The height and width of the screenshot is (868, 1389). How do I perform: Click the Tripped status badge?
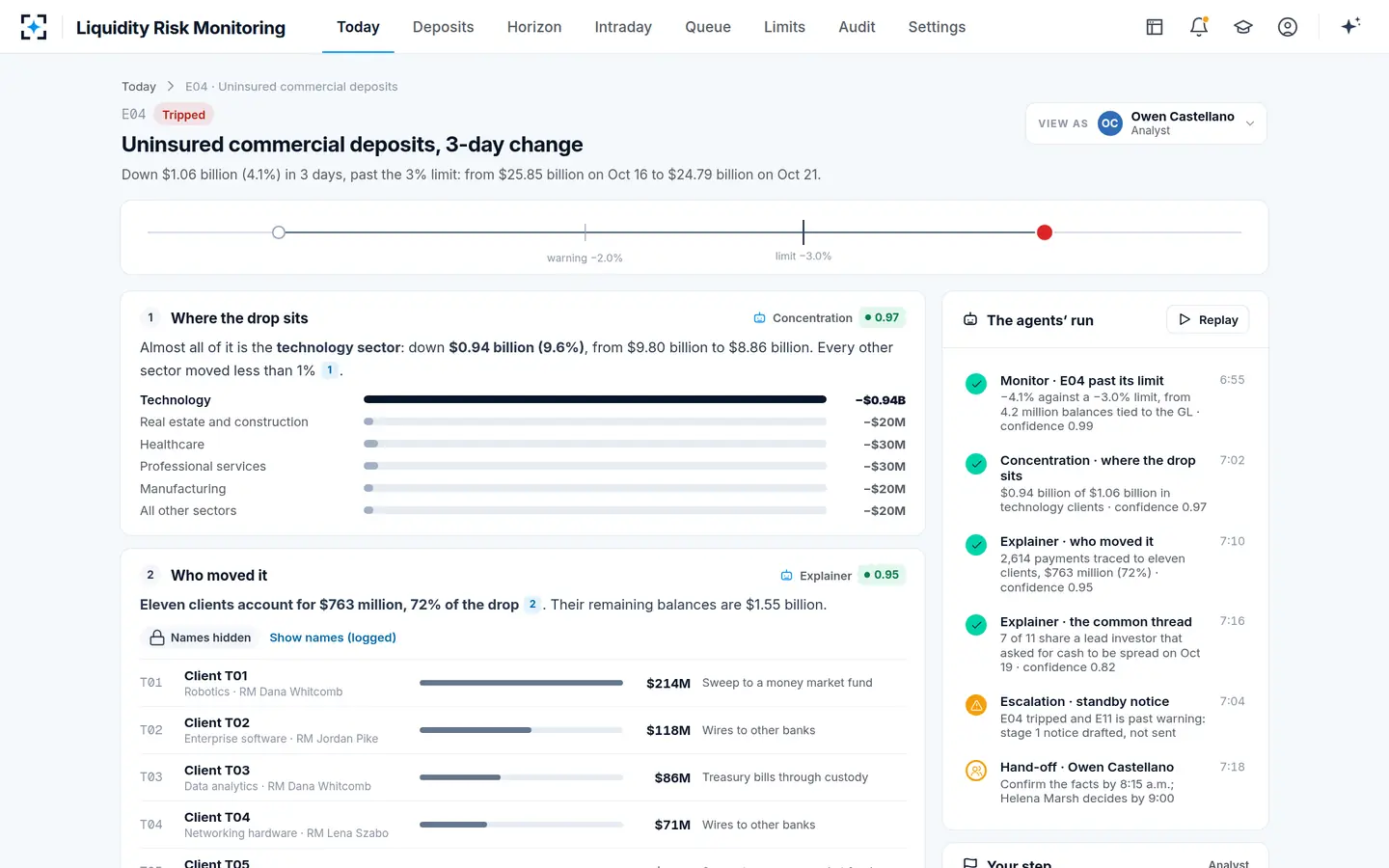coord(183,115)
